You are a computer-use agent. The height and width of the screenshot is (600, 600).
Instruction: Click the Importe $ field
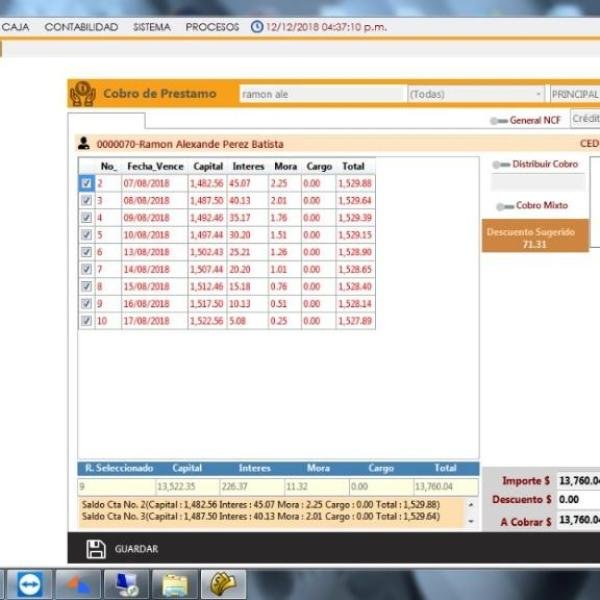pyautogui.click(x=578, y=481)
